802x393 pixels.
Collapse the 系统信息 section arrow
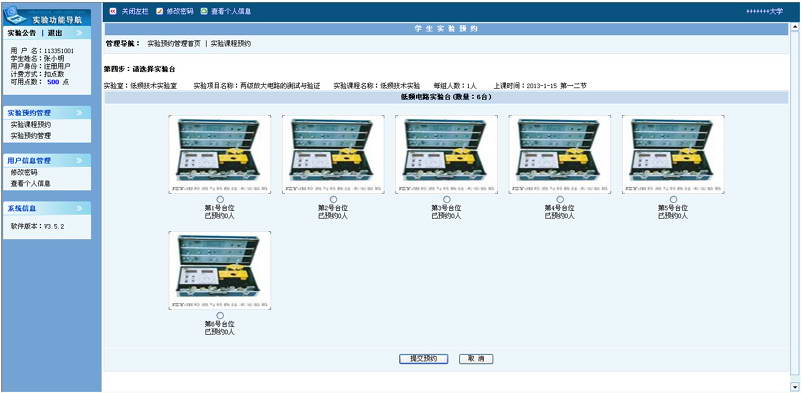click(x=79, y=209)
